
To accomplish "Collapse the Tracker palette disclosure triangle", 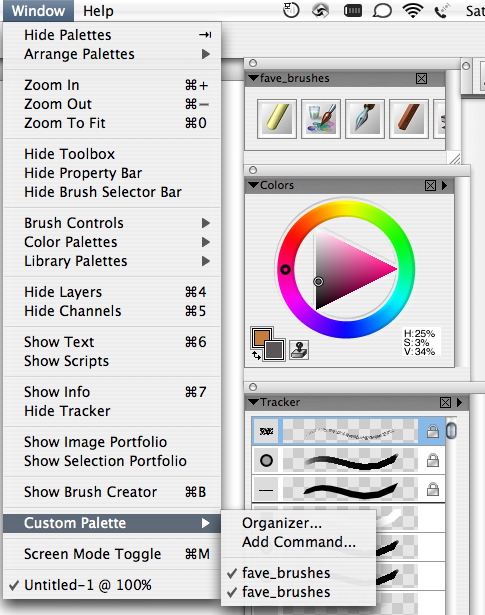I will [x=254, y=402].
